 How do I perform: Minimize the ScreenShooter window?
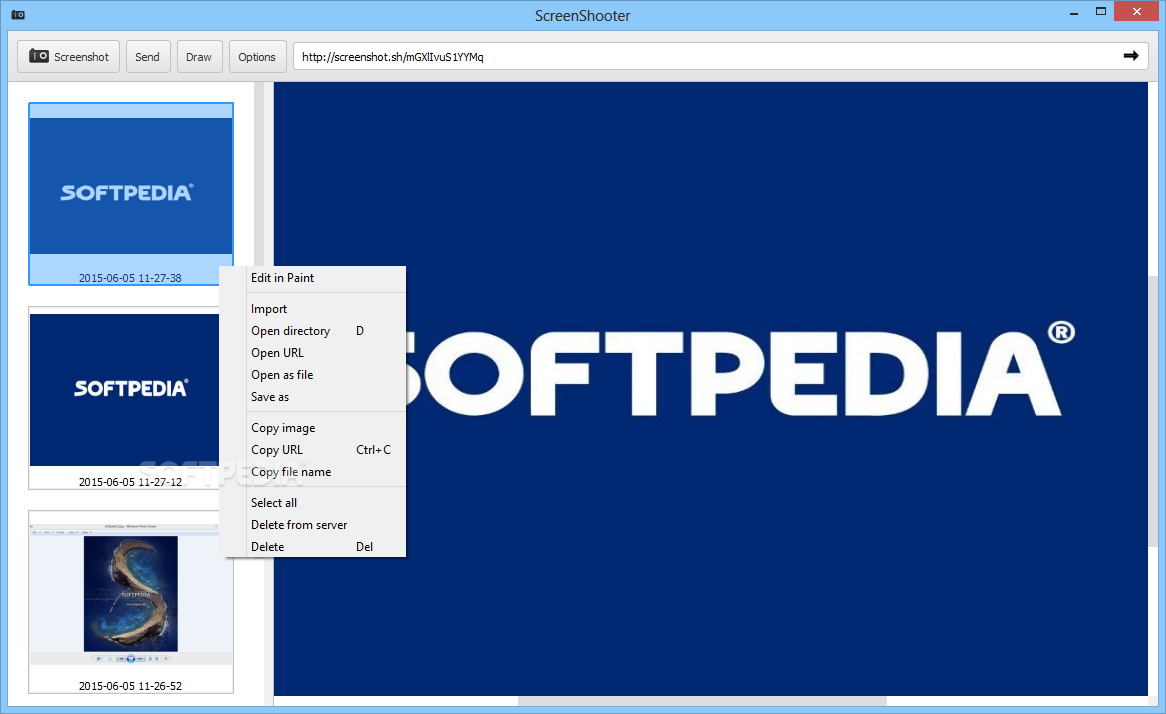click(1074, 13)
